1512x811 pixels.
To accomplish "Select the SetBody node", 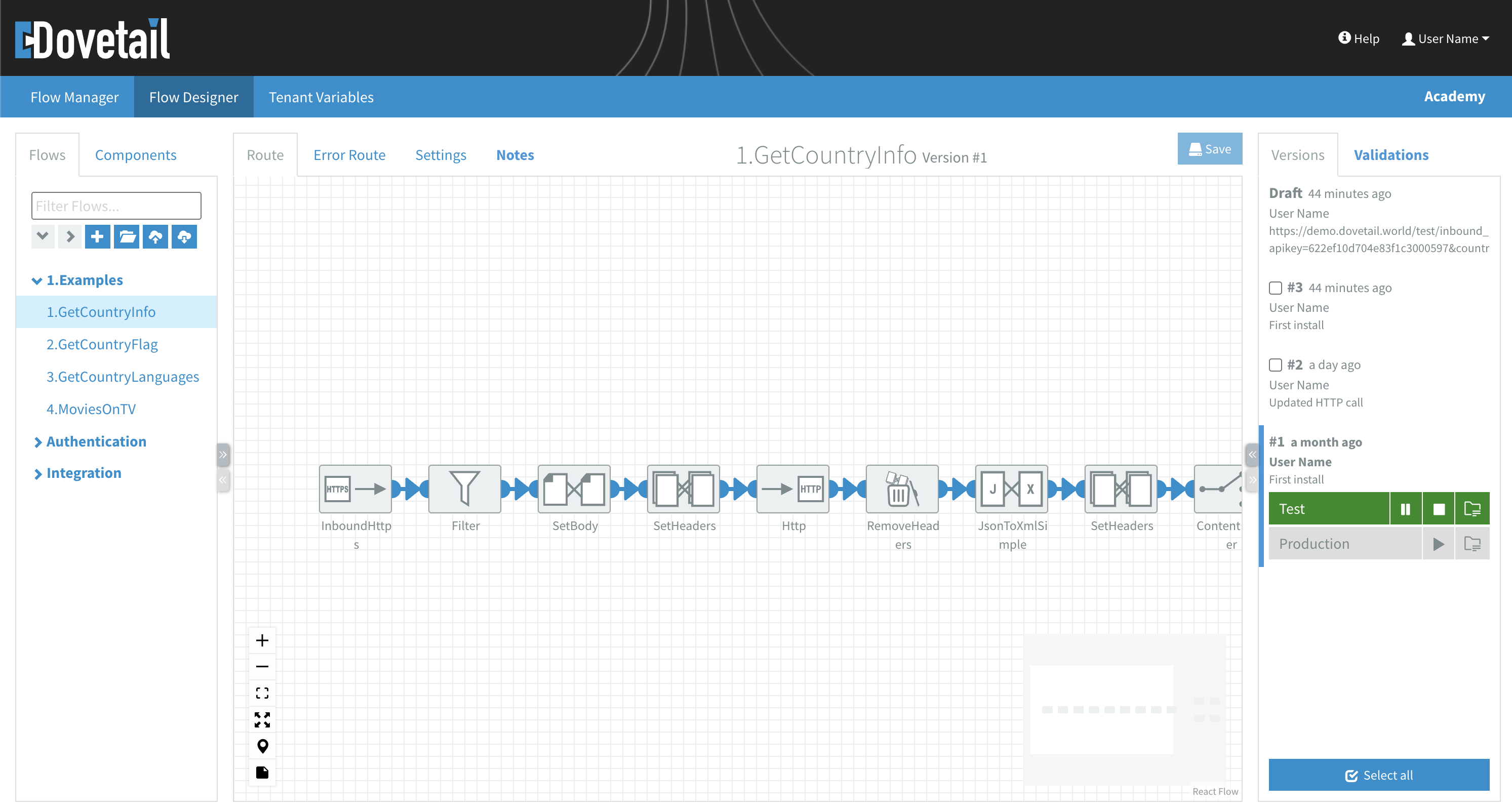I will 574,489.
